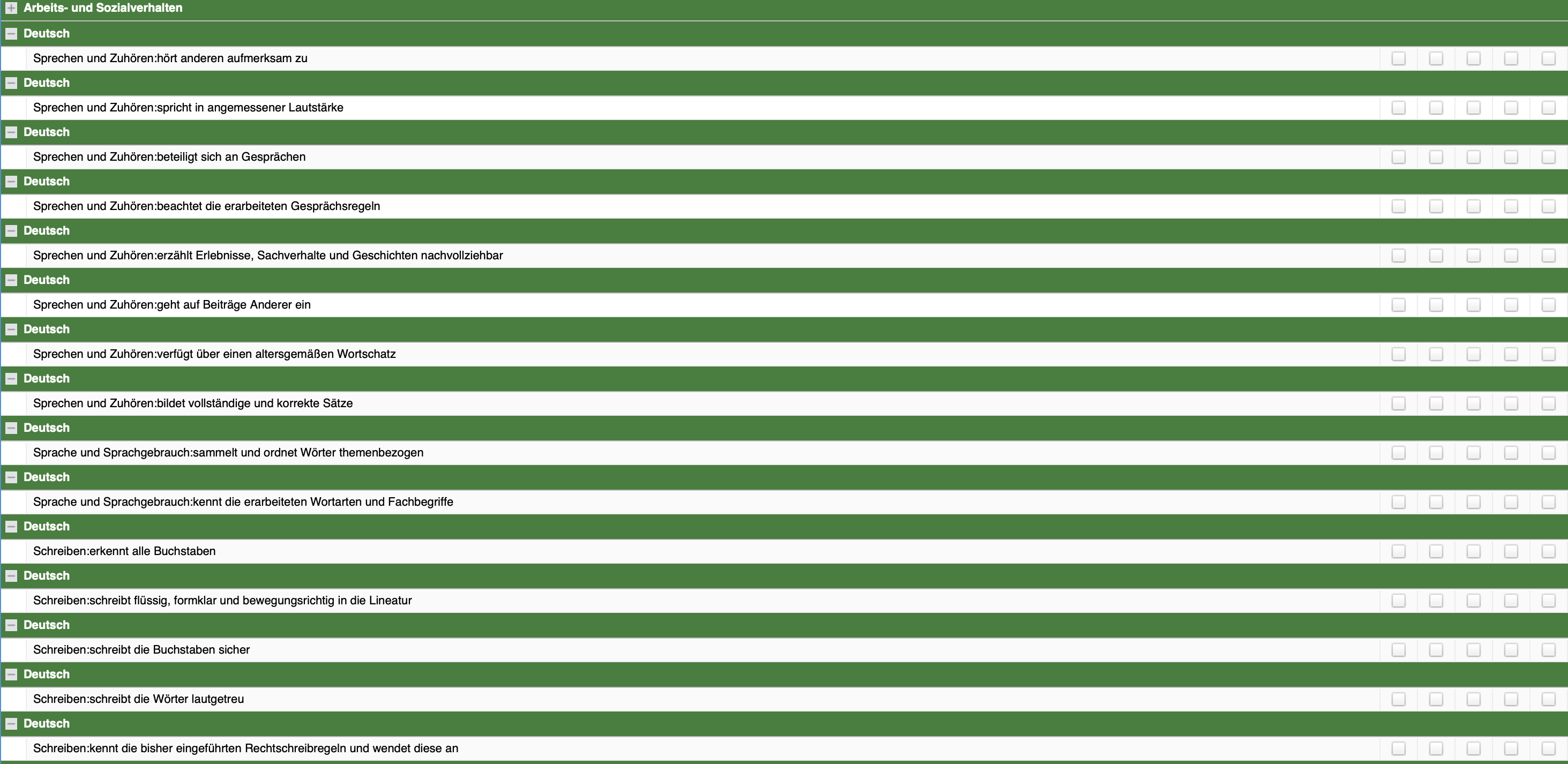Tick the first checkbox for 'schreibt die Buchstaben sicher'
Image resolution: width=1568 pixels, height=764 pixels.
(x=1399, y=650)
